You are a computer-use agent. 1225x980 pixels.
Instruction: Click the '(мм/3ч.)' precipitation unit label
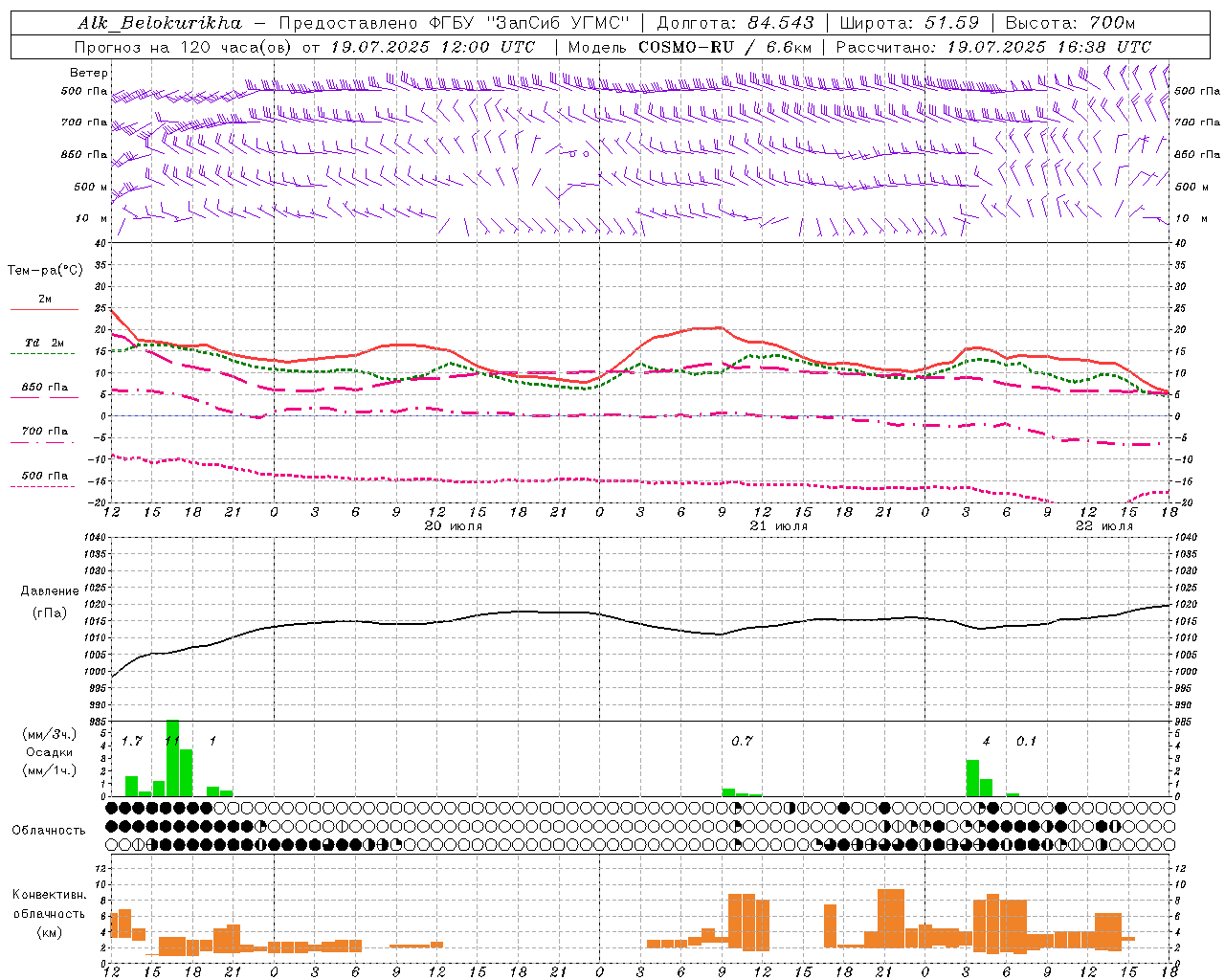(x=50, y=734)
